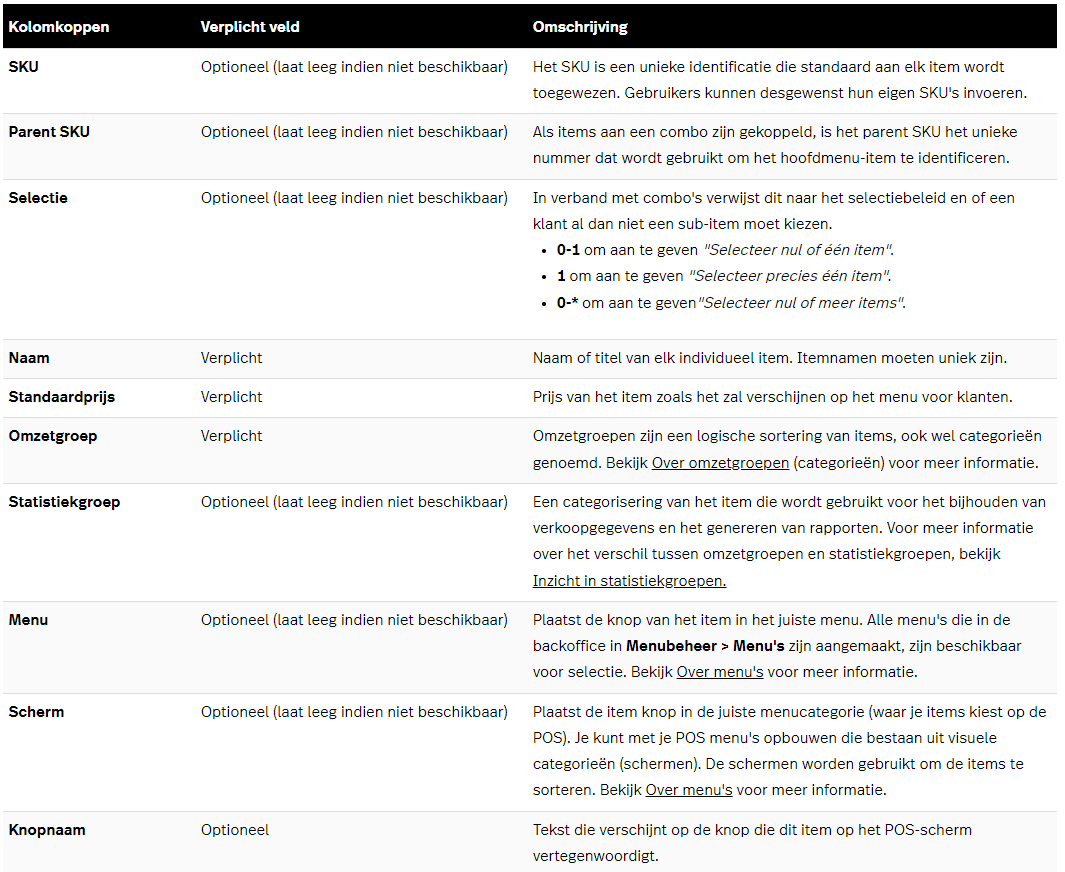Select the Knopnaam row label
The image size is (1065, 872).
(47, 830)
